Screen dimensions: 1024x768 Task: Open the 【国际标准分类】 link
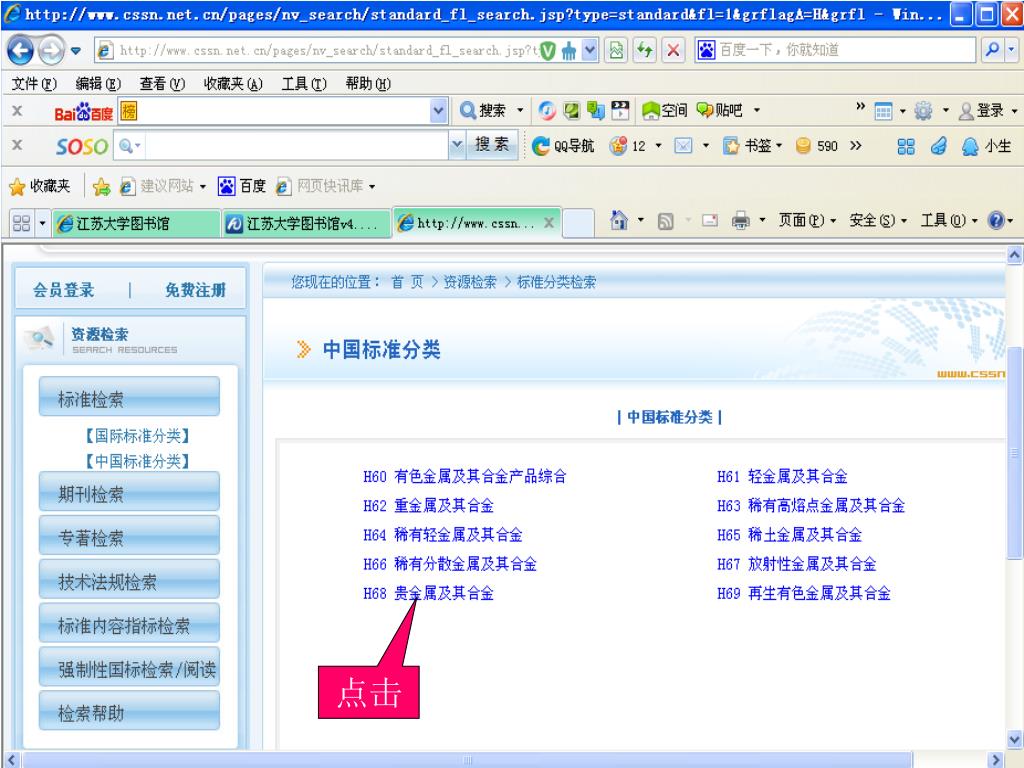point(137,436)
